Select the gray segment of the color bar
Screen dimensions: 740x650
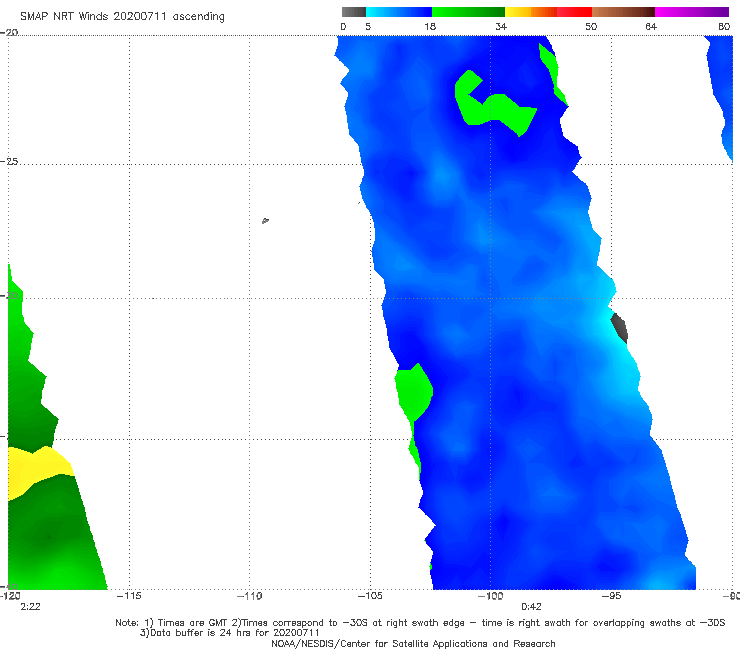353,12
